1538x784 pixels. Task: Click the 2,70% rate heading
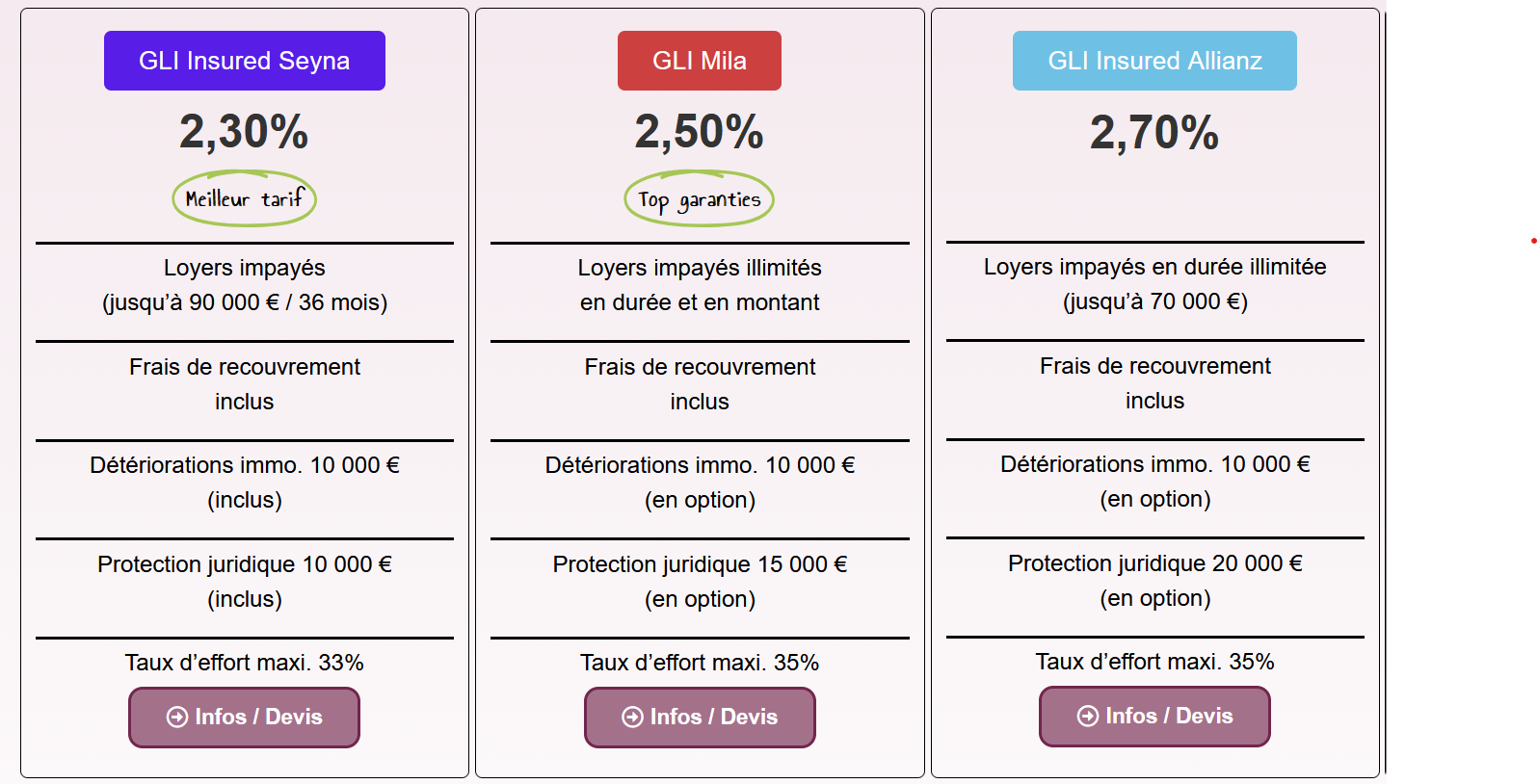(1154, 133)
